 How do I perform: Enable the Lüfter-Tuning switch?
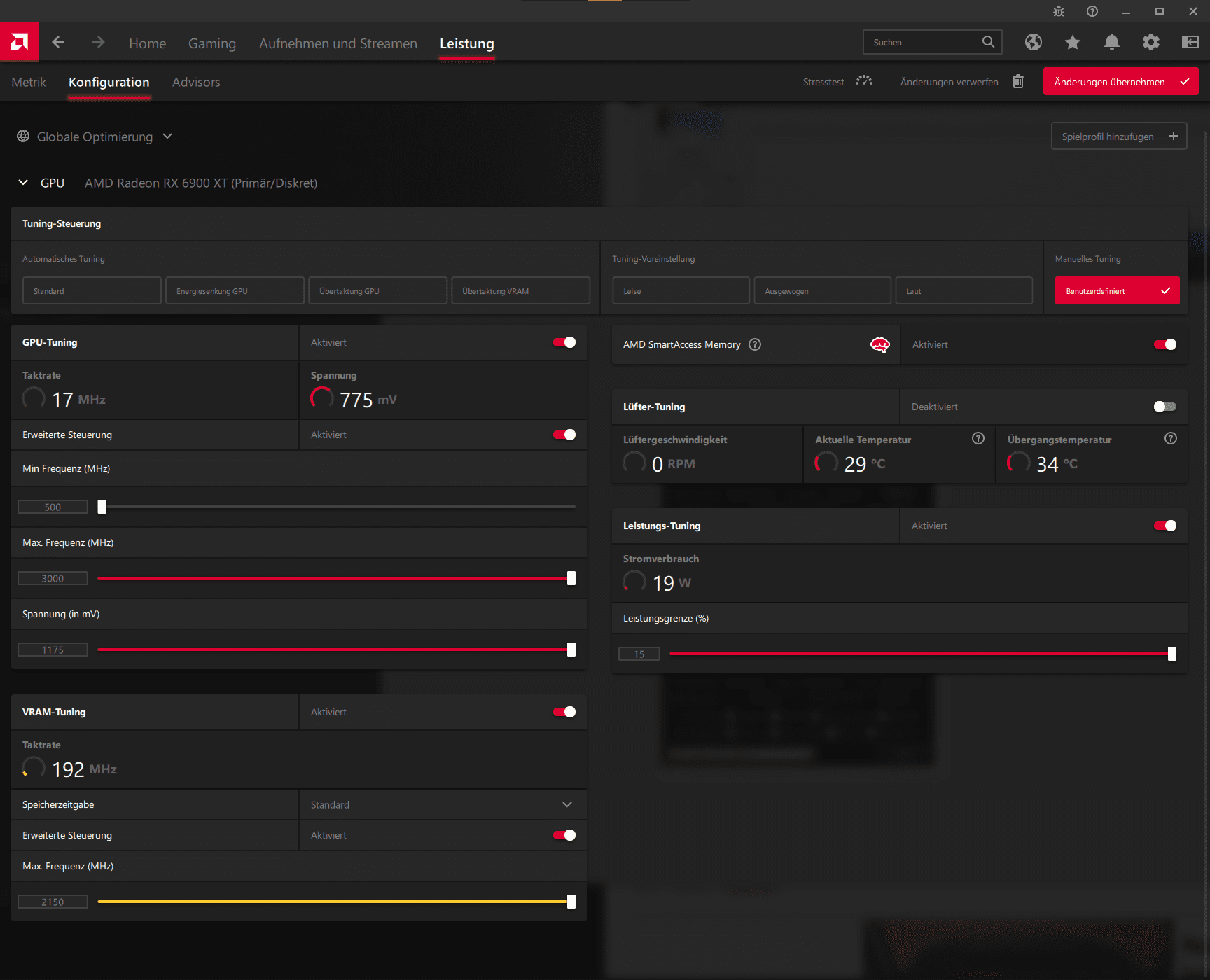coord(1165,407)
